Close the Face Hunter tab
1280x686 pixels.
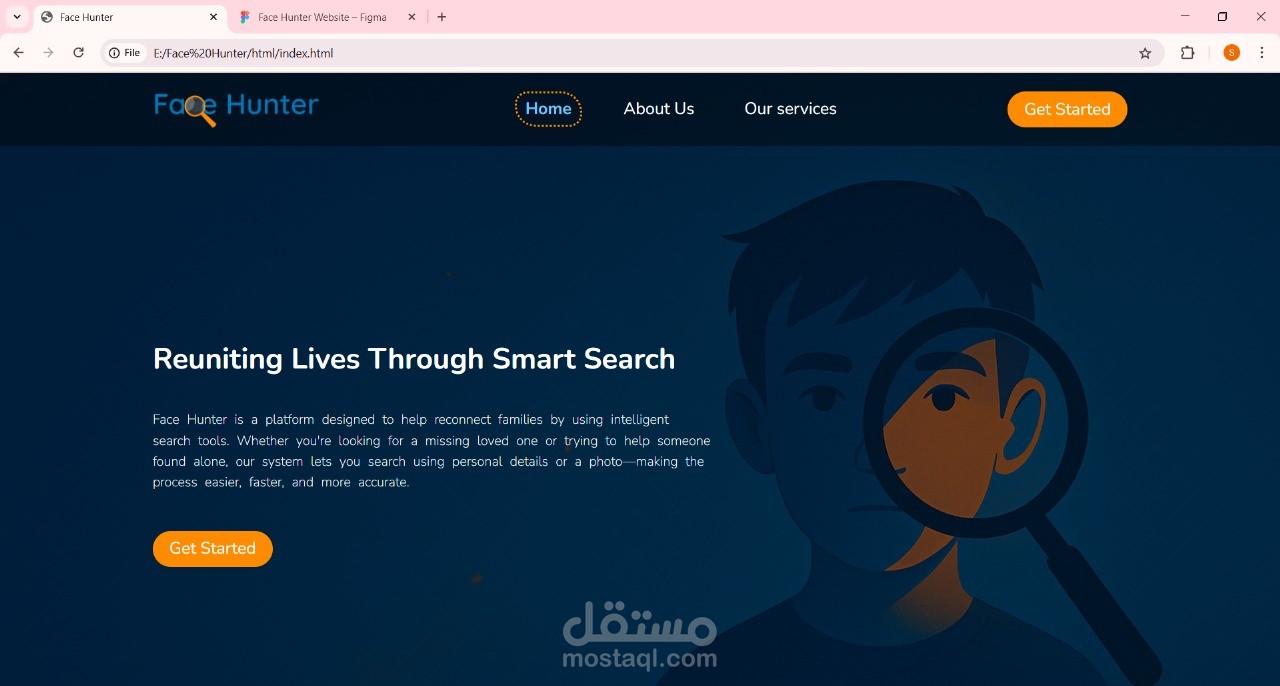[x=213, y=17]
